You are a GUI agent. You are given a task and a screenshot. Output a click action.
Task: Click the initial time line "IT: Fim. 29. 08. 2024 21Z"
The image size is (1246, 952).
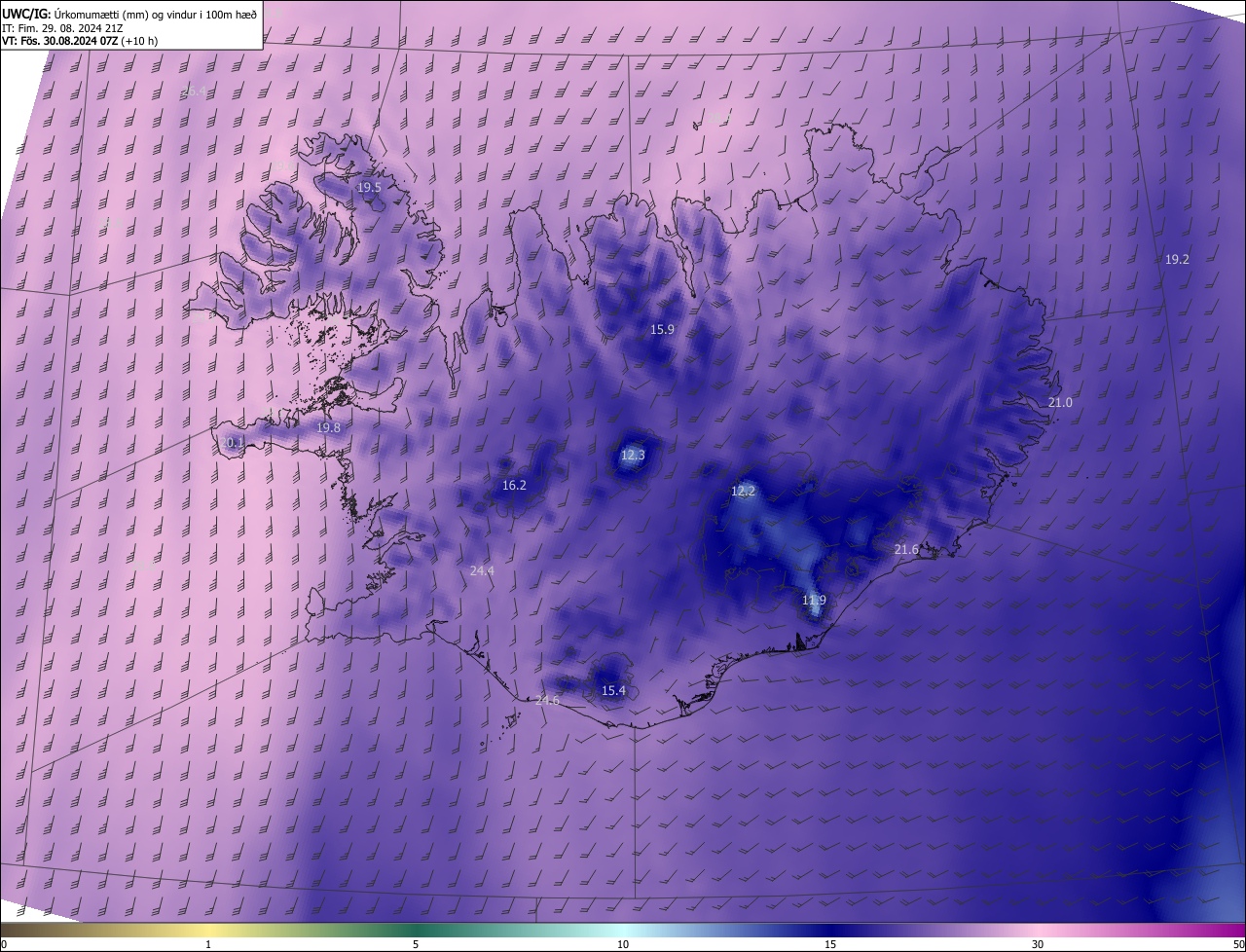point(64,27)
